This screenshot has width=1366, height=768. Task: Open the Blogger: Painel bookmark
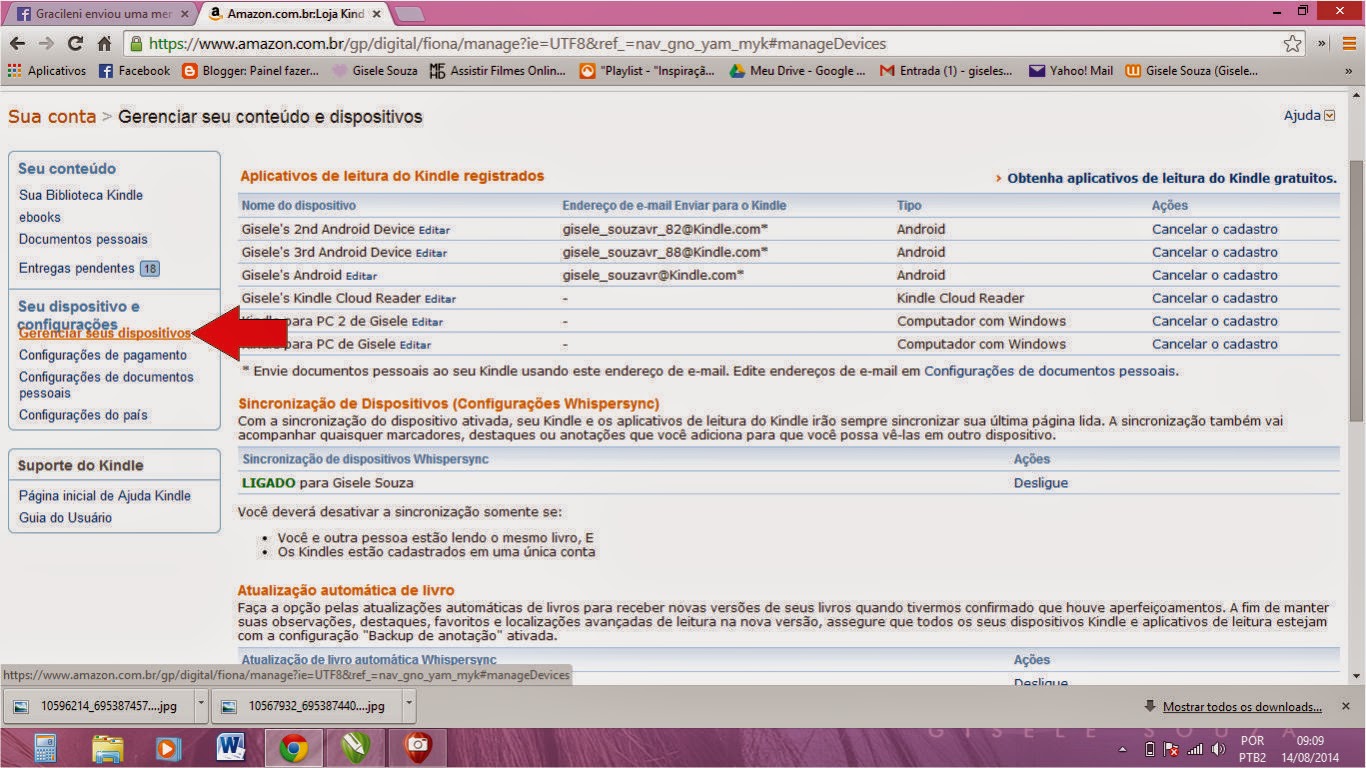click(x=250, y=71)
